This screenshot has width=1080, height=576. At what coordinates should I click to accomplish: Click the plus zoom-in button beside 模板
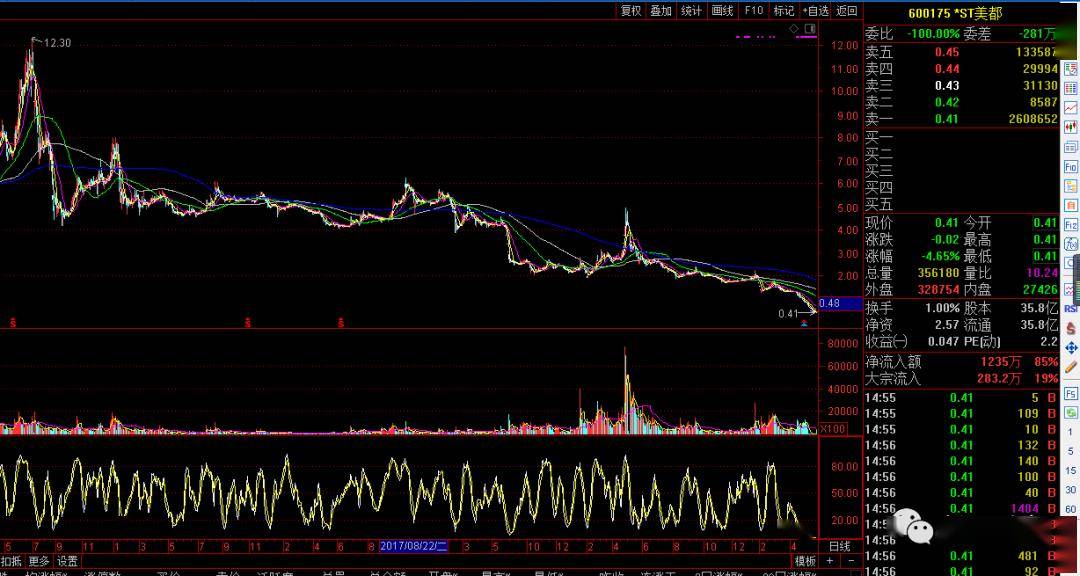coord(830,561)
